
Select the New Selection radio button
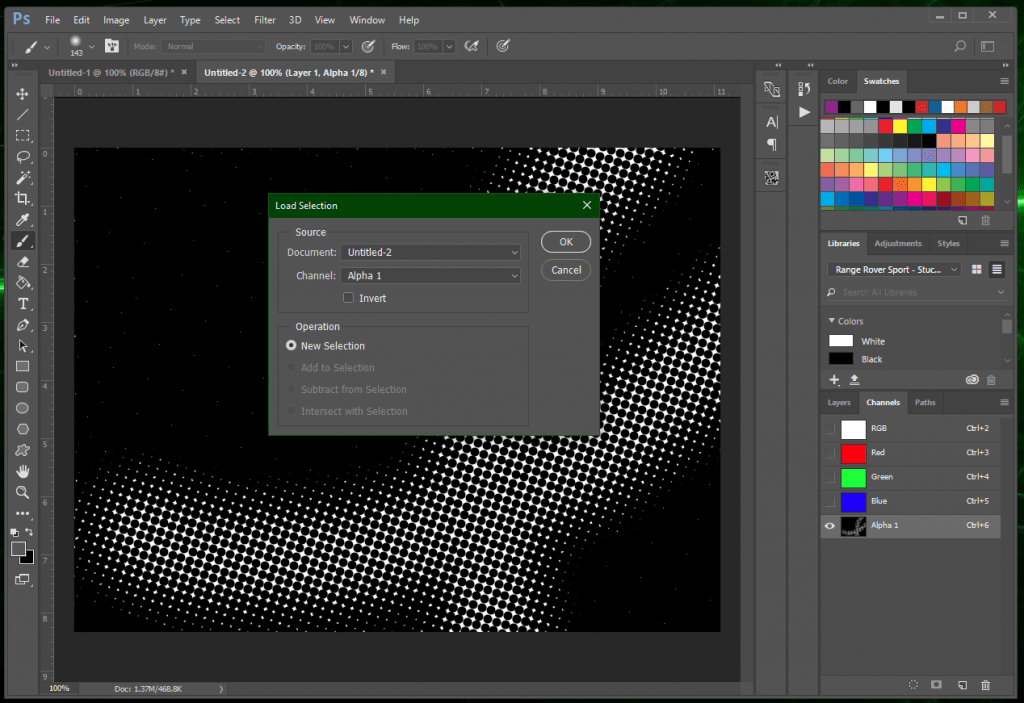coord(291,346)
